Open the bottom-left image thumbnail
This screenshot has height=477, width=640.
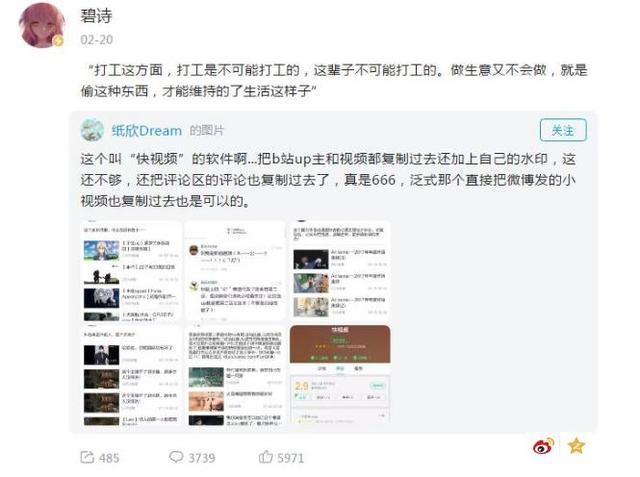pos(131,375)
